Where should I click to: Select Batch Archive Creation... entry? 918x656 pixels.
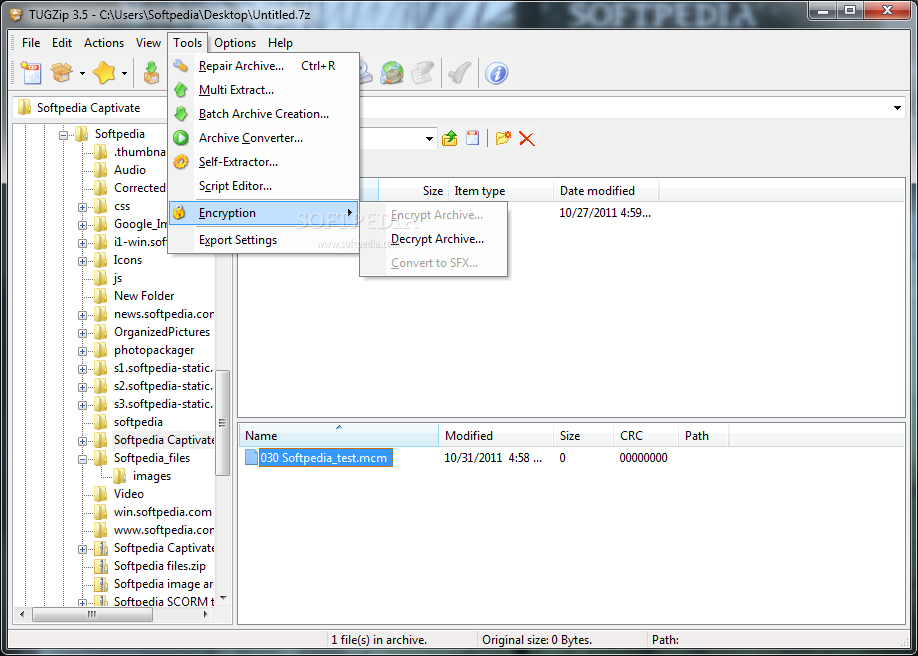coord(264,114)
